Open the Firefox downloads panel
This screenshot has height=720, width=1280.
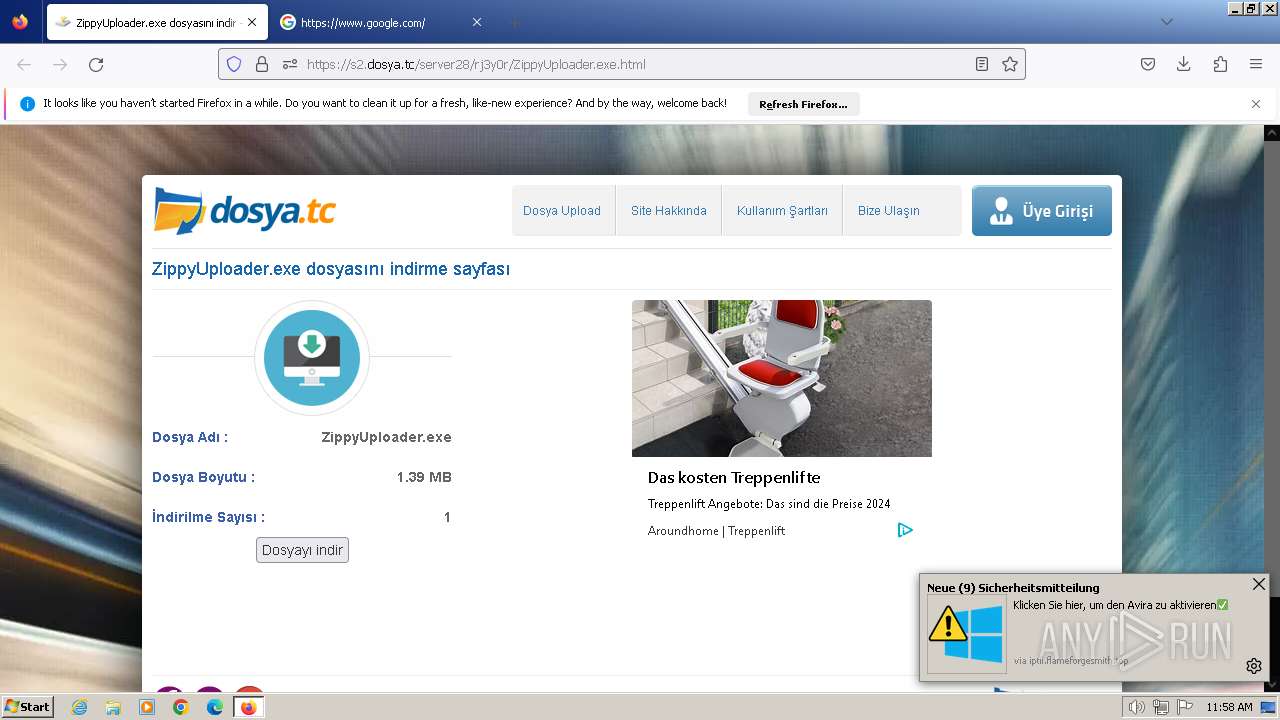(x=1184, y=64)
